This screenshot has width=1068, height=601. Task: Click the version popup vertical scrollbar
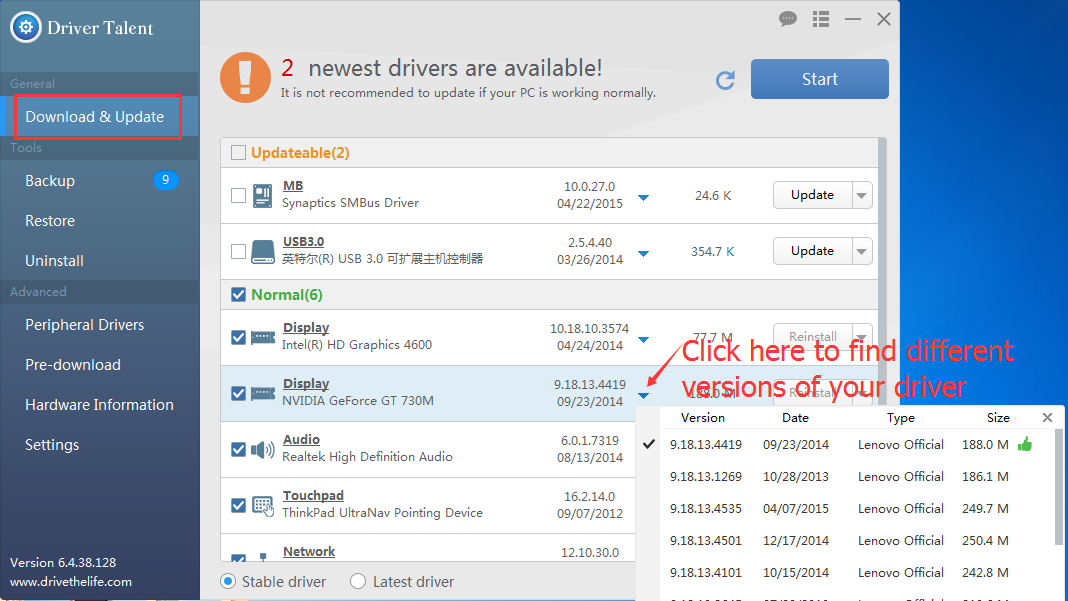click(x=1059, y=490)
